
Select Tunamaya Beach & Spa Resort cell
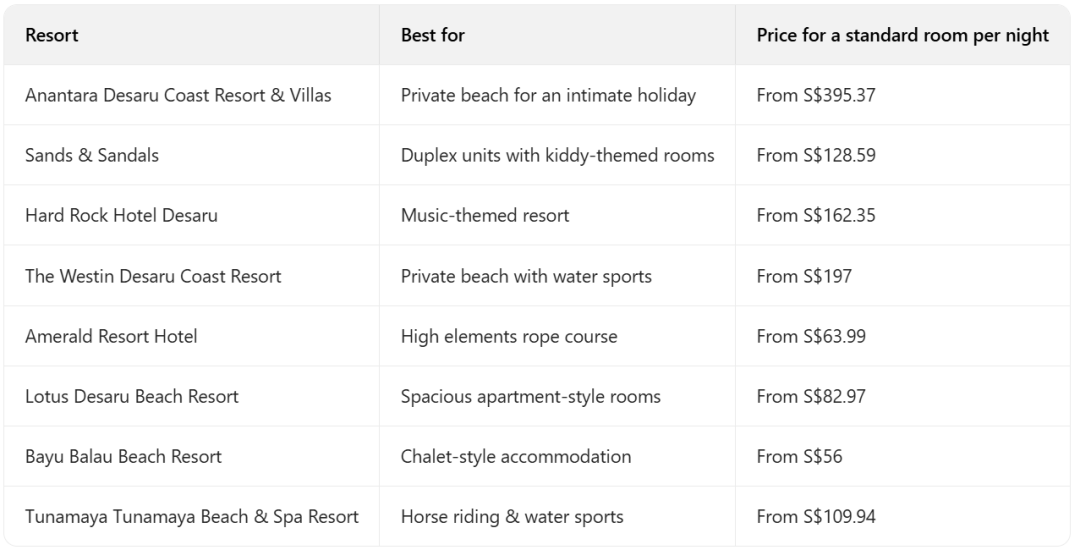click(192, 516)
